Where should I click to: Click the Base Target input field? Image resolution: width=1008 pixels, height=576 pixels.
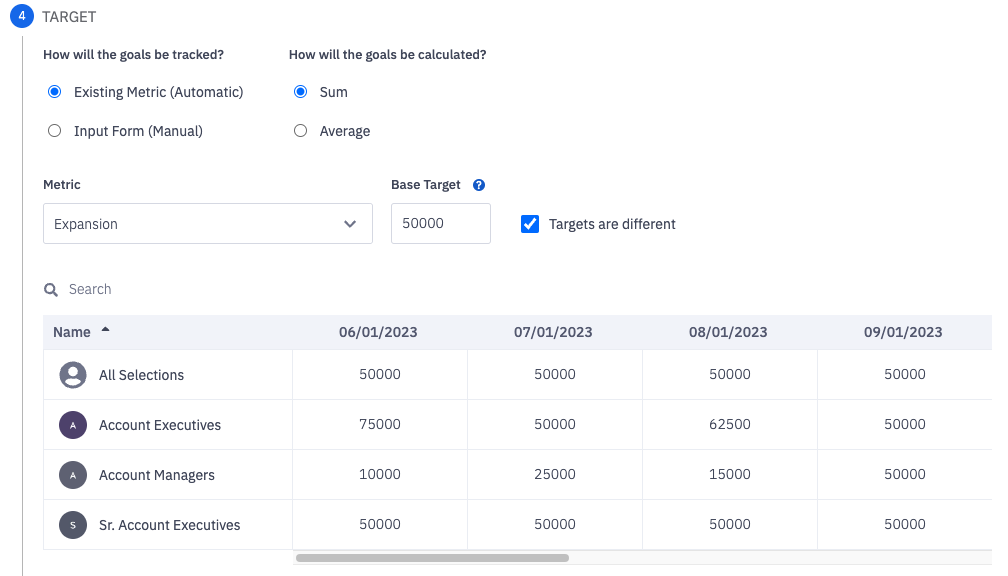pos(440,224)
